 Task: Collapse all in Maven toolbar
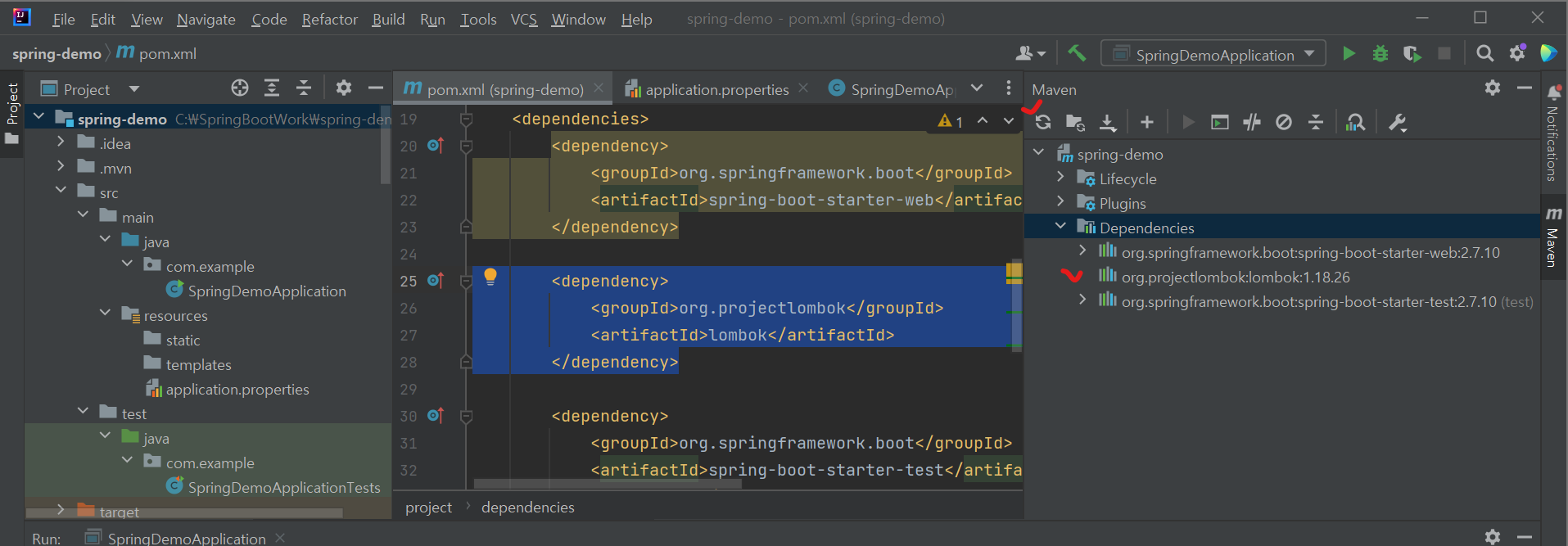pos(1316,123)
